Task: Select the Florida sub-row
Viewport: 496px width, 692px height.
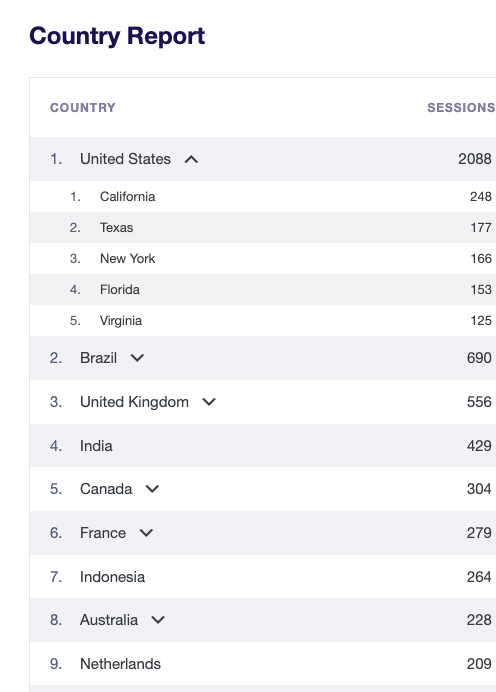Action: 263,289
